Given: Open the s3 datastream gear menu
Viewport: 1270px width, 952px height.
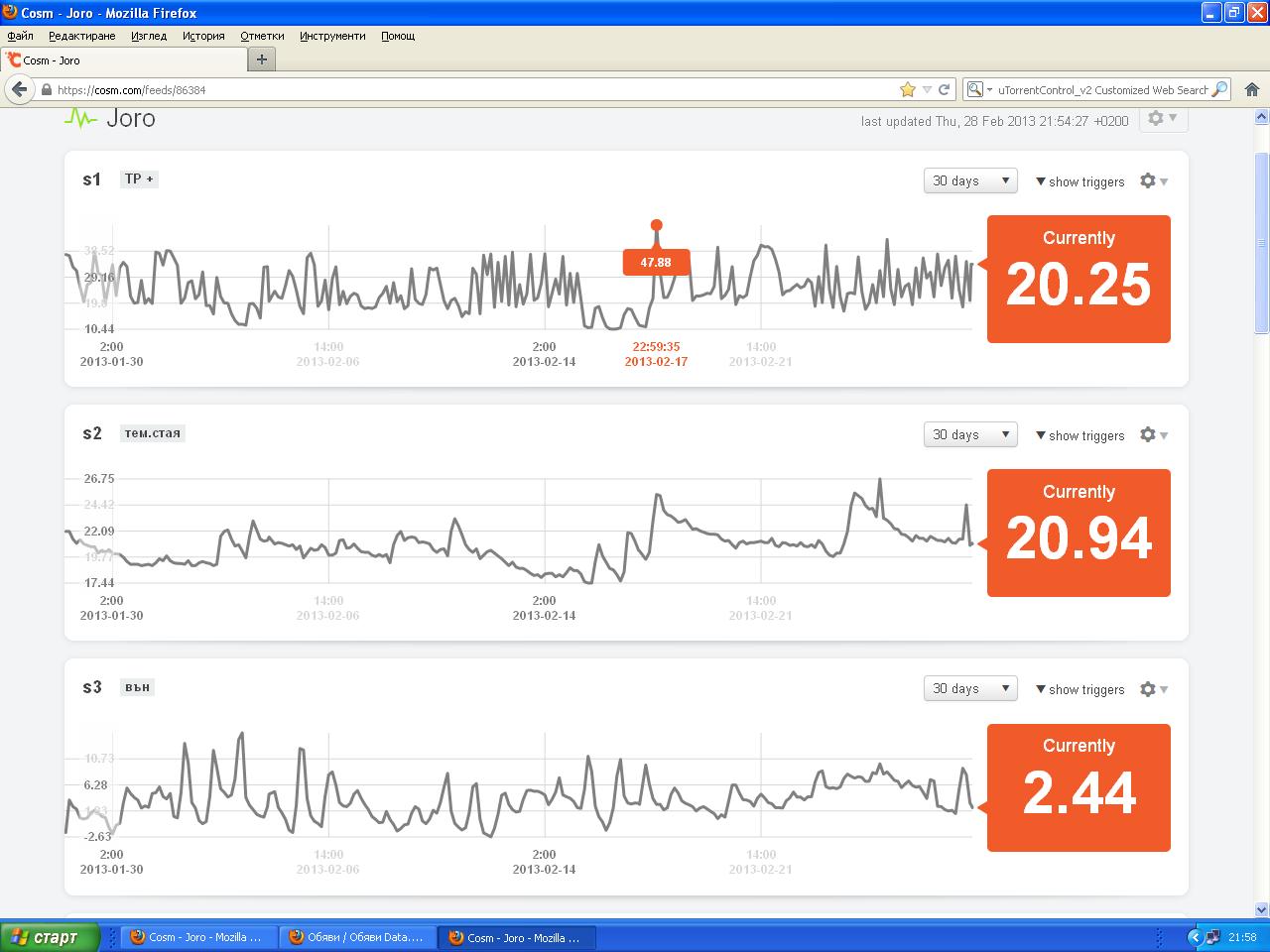Looking at the screenshot, I should click(x=1153, y=689).
